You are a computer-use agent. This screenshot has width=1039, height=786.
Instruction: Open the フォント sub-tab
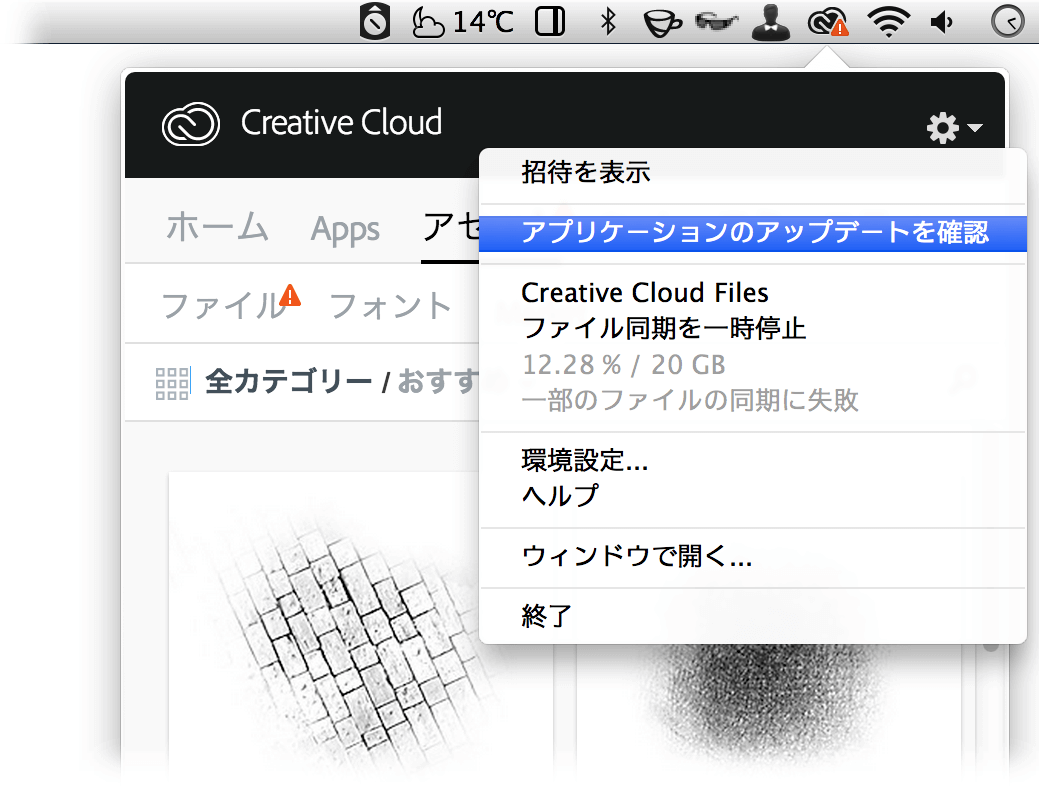point(390,306)
